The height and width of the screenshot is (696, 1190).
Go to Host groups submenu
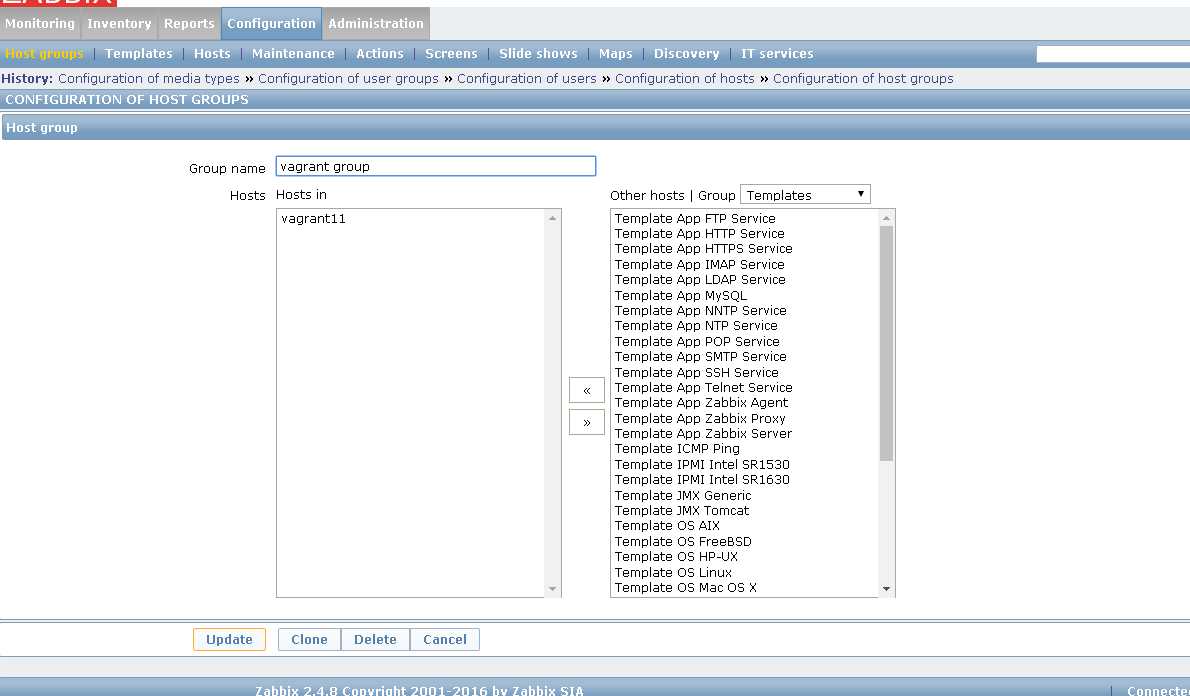pyautogui.click(x=44, y=54)
